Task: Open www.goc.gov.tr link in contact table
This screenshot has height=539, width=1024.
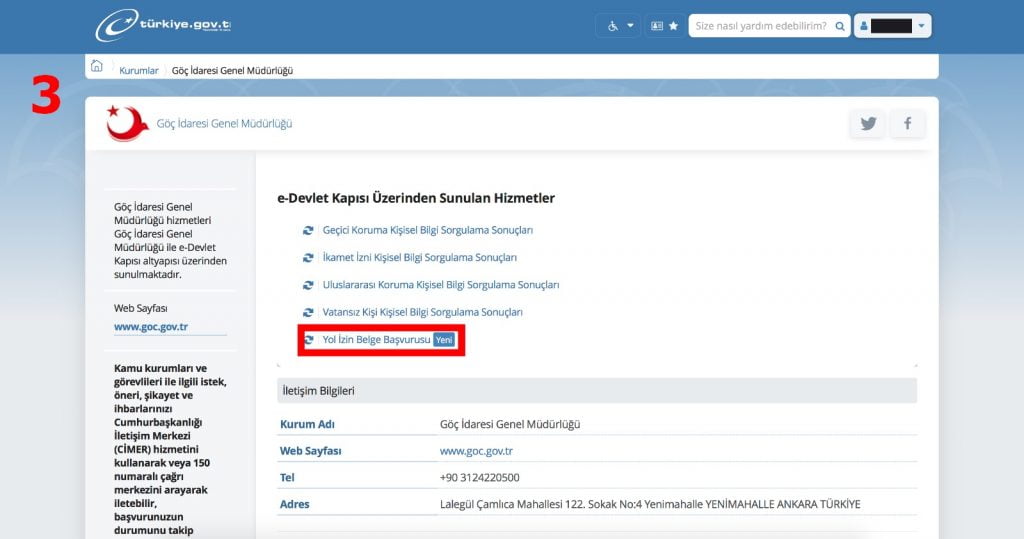Action: click(476, 451)
